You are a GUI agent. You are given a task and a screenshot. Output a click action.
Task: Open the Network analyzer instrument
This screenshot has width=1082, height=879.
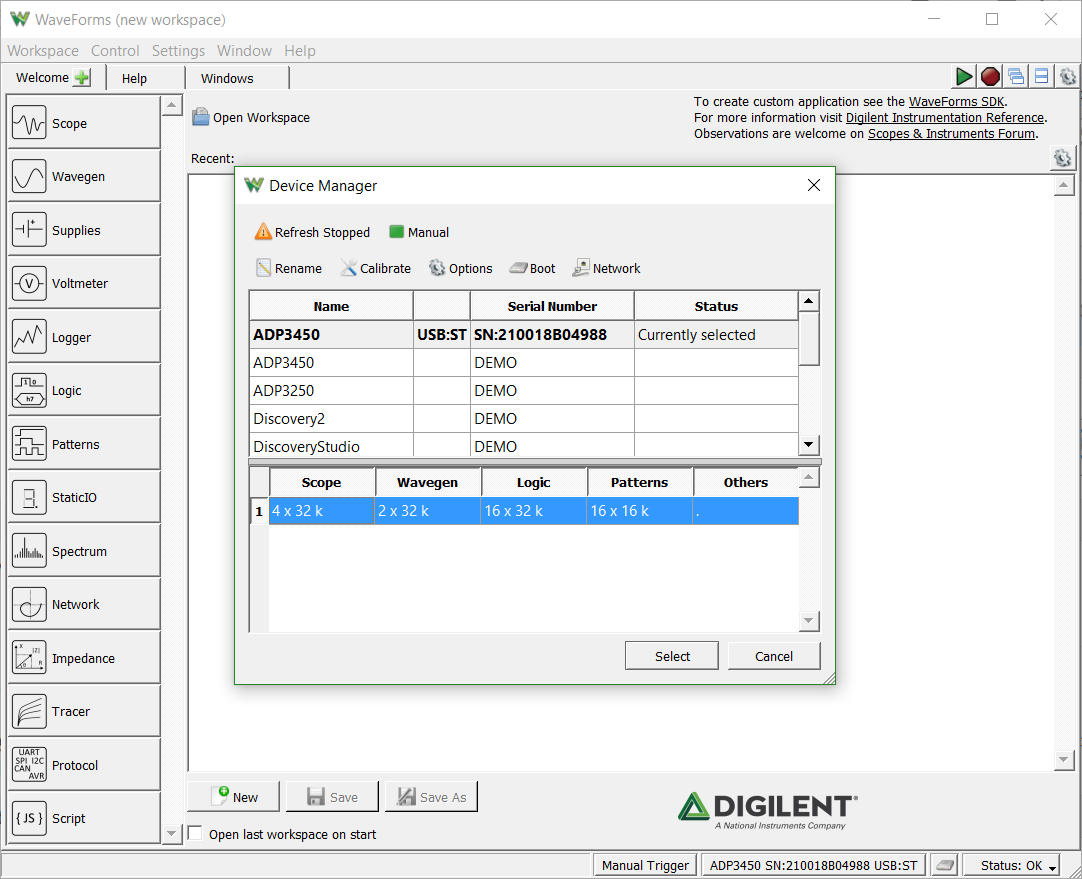coord(84,604)
